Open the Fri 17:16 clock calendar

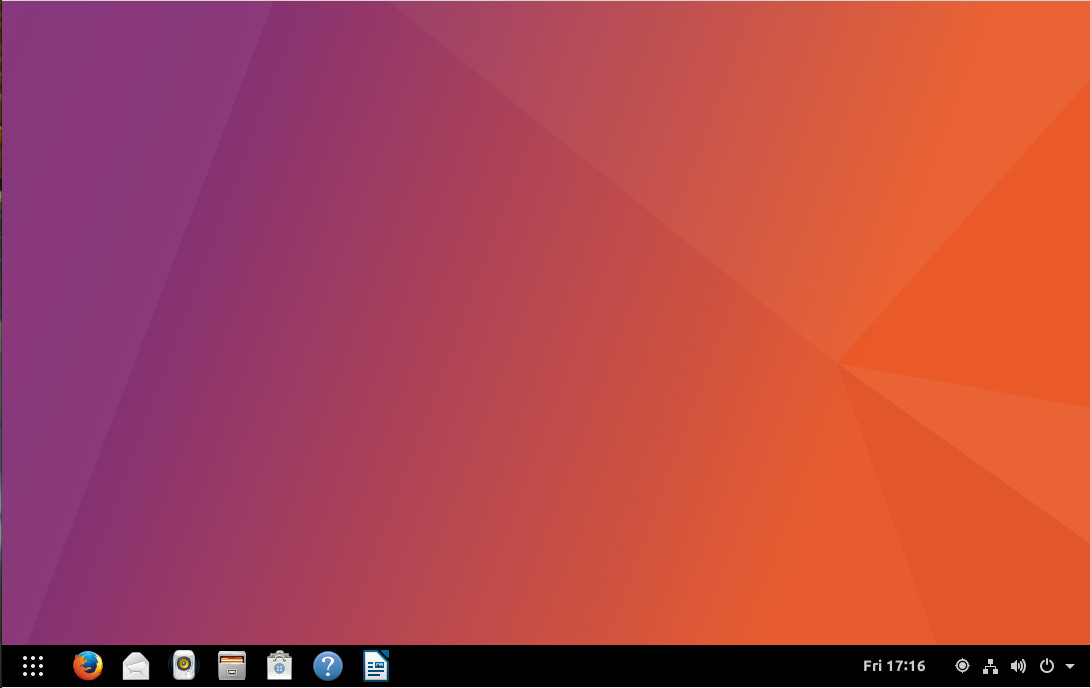[x=894, y=666]
